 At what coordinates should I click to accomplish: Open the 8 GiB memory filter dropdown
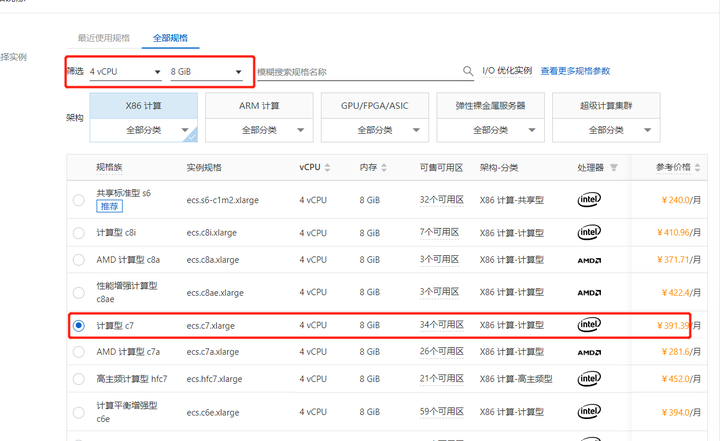[206, 72]
